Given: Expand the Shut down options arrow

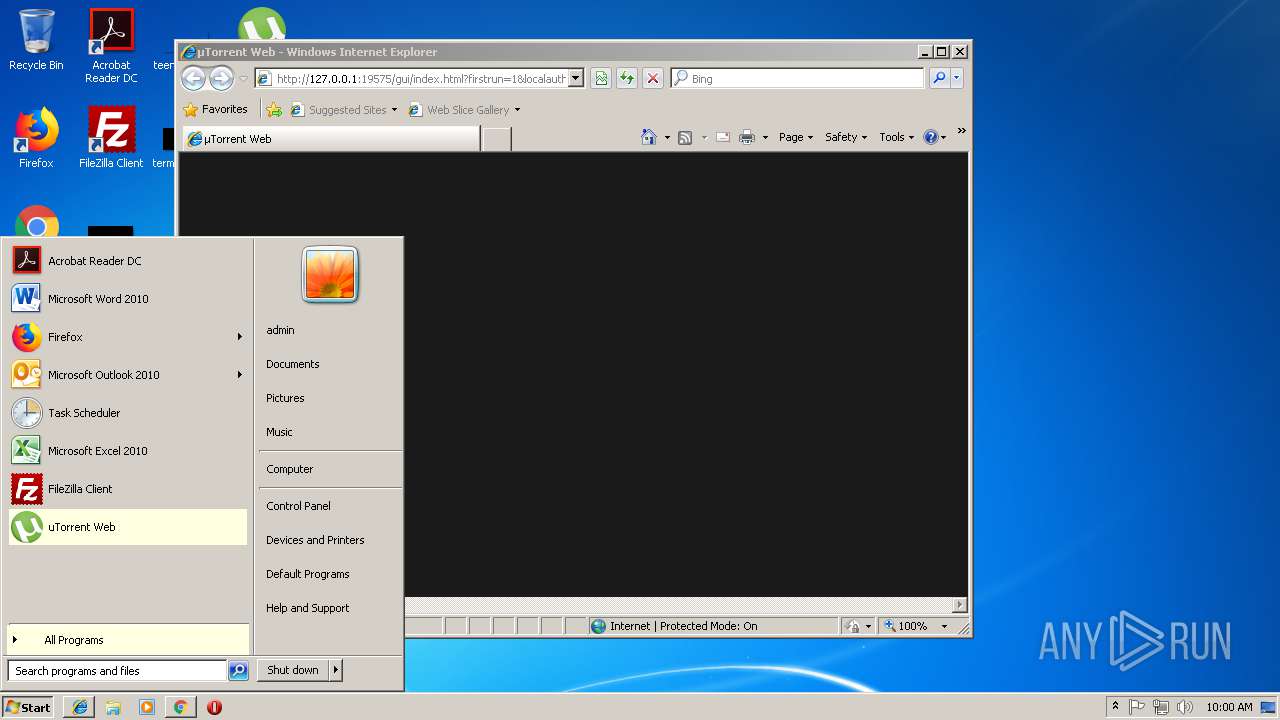Looking at the screenshot, I should 336,671.
